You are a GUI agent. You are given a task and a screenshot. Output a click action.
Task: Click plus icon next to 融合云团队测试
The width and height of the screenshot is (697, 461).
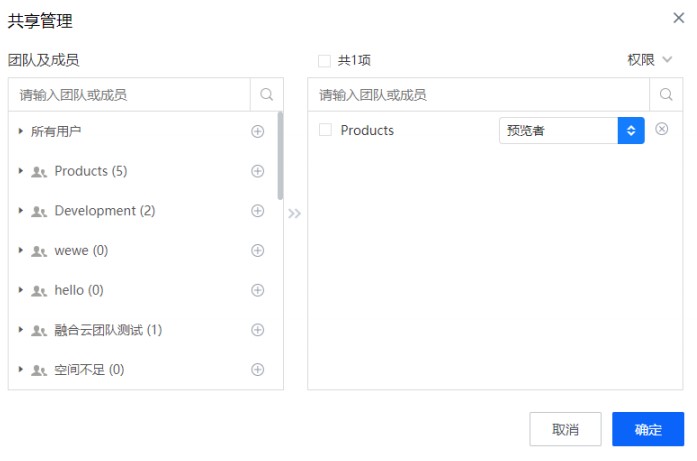click(x=257, y=330)
